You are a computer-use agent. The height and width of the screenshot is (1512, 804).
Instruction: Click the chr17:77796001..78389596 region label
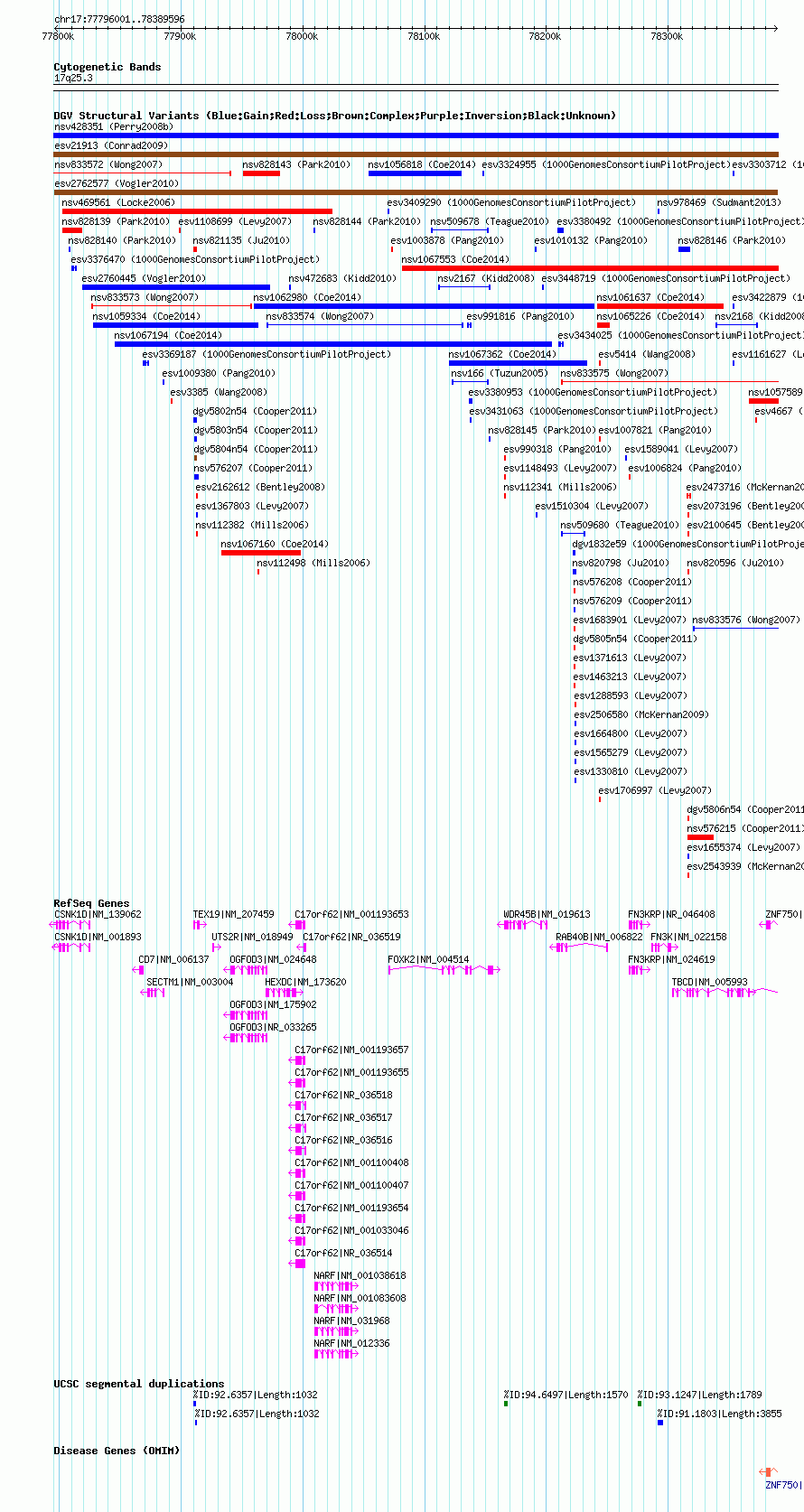tap(119, 19)
